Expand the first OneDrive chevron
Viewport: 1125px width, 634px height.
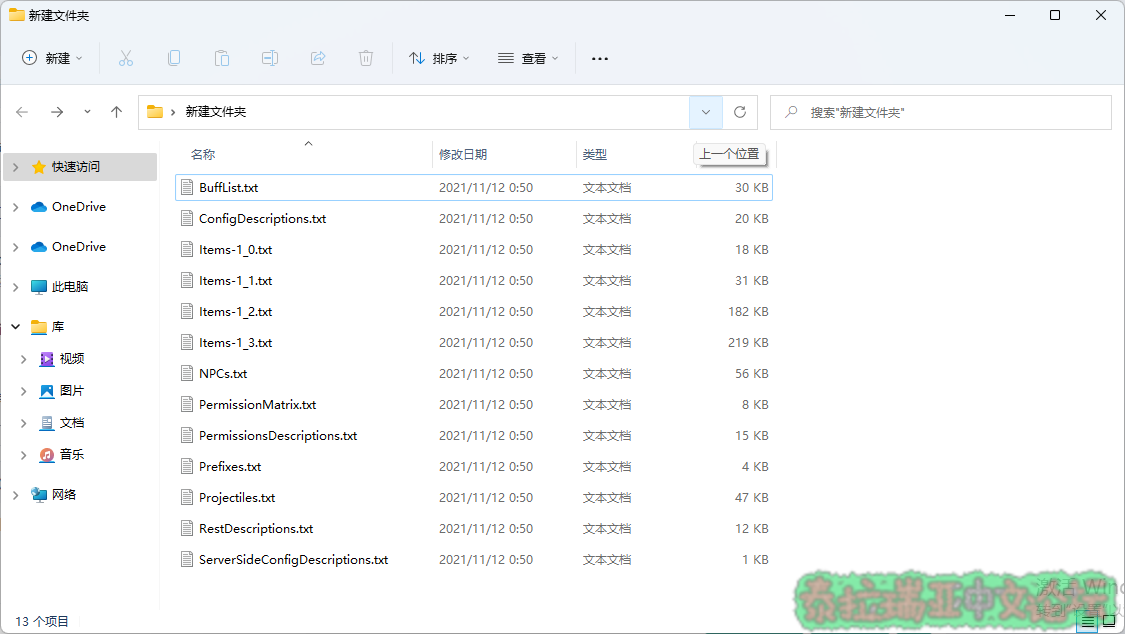click(x=16, y=207)
